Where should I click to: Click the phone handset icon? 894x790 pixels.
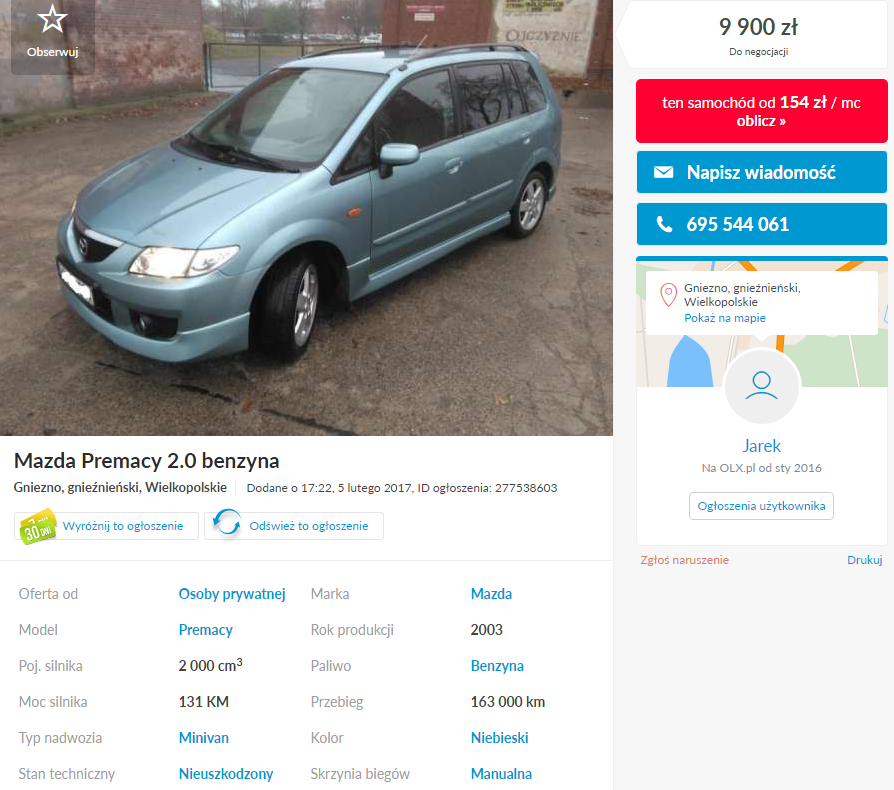[664, 224]
